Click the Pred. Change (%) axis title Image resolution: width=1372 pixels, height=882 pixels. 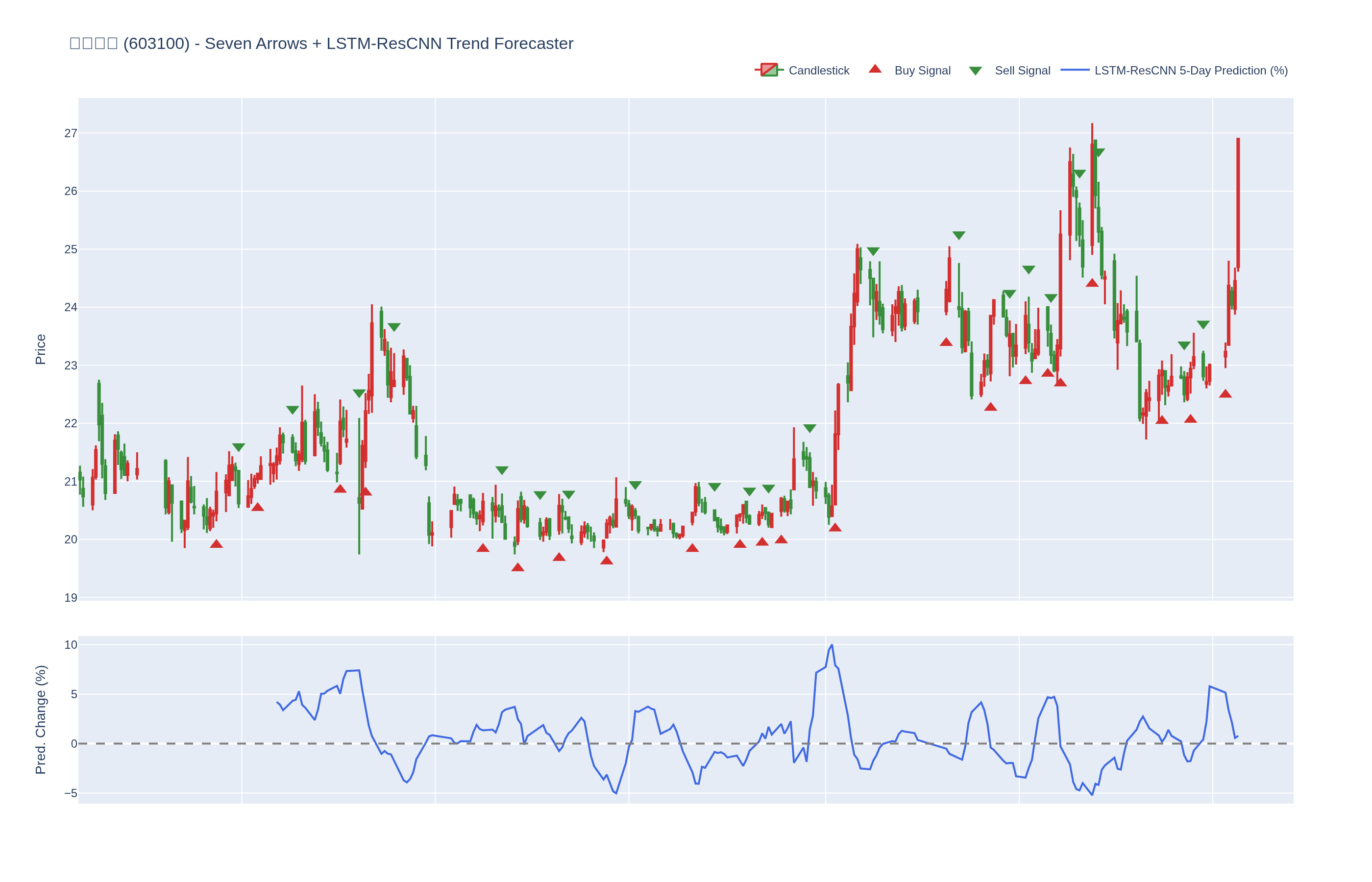(40, 719)
